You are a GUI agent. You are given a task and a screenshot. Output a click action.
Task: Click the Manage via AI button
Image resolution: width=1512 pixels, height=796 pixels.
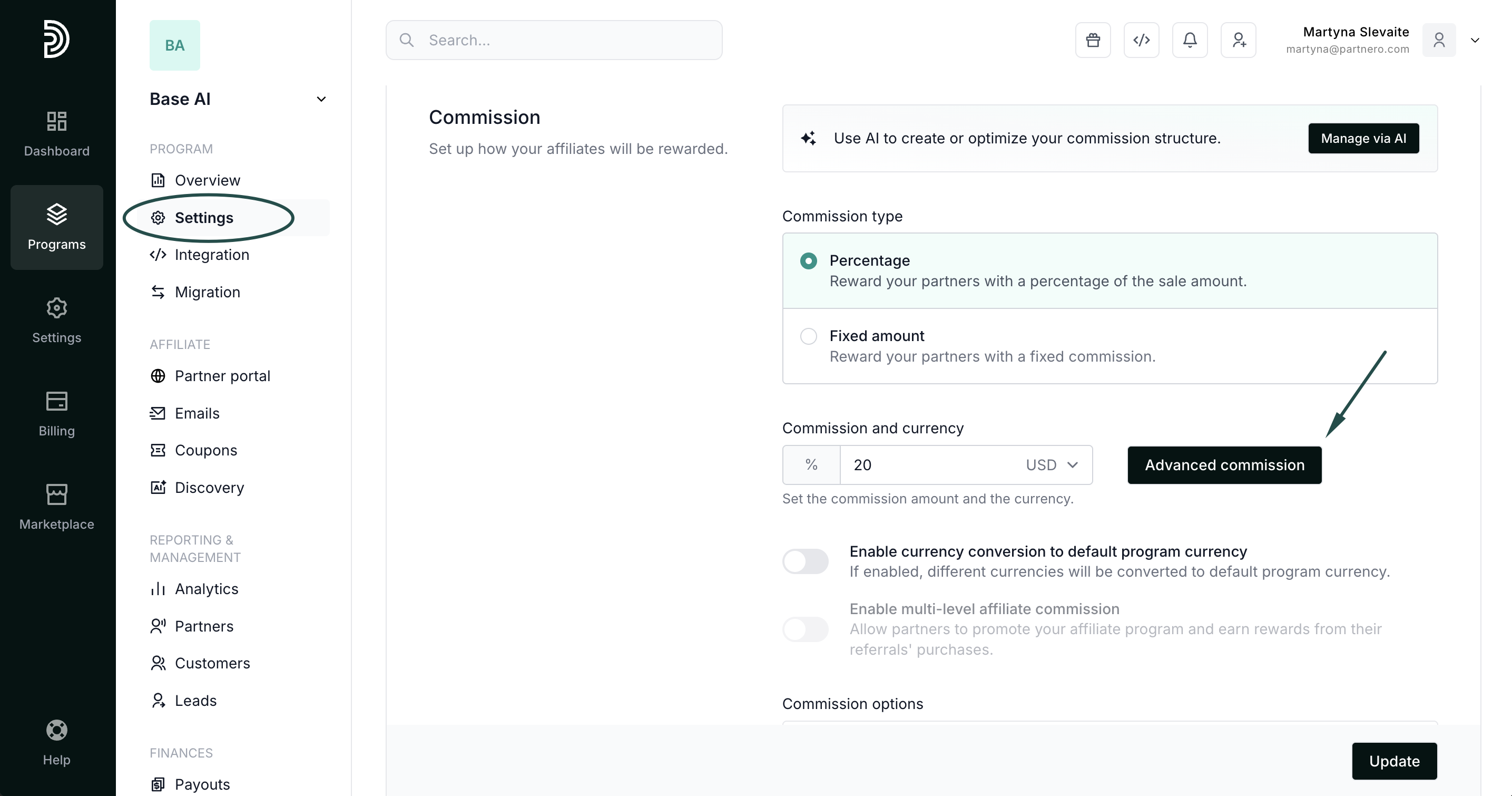click(x=1363, y=138)
